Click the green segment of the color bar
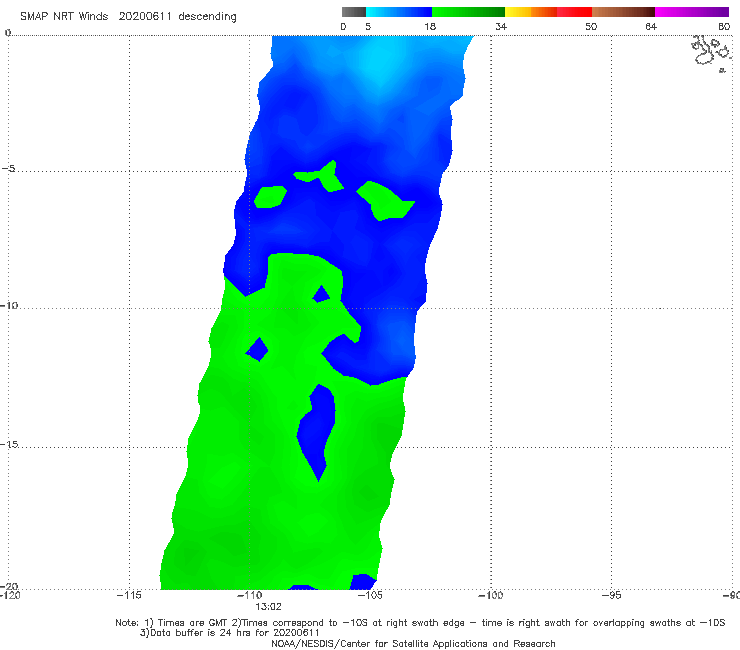Image resolution: width=740 pixels, height=650 pixels. point(468,12)
